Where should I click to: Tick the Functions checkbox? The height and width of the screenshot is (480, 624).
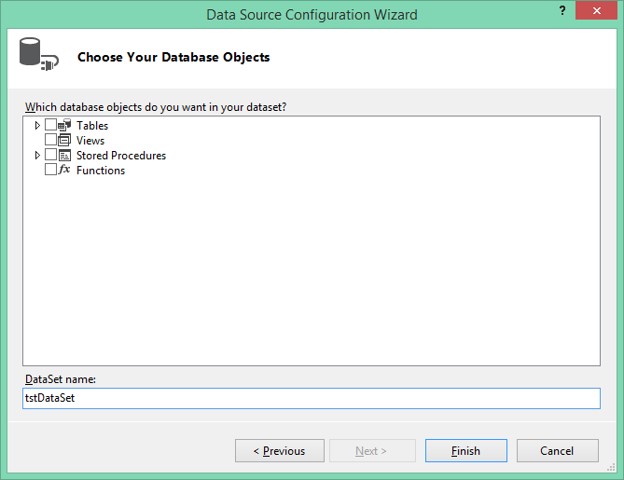(x=51, y=169)
